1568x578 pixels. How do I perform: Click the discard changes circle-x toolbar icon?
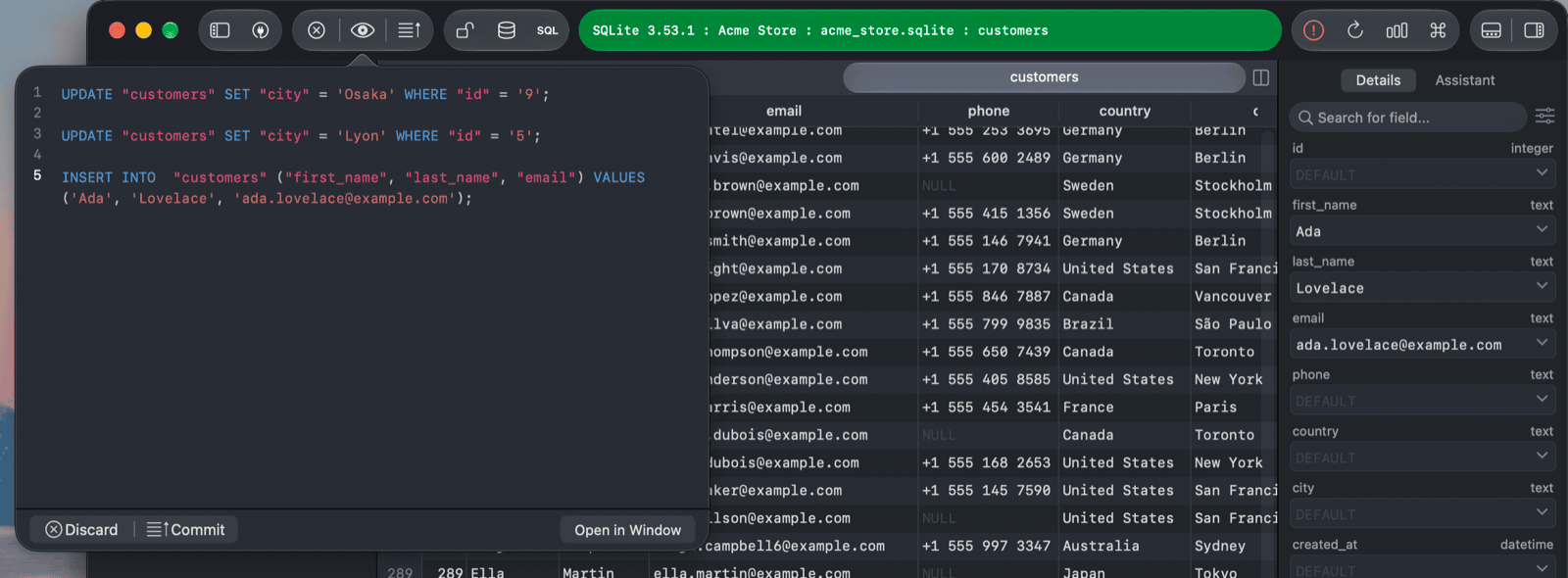317,30
